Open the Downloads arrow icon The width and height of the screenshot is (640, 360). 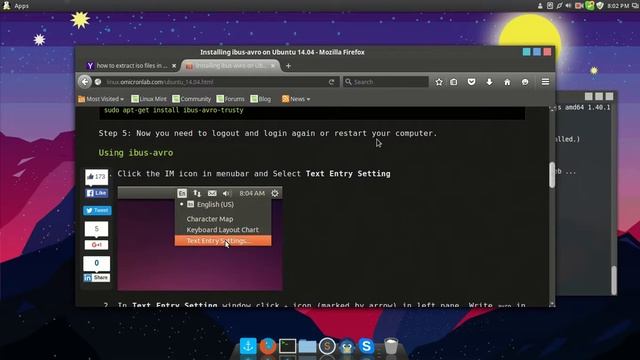coord(489,82)
